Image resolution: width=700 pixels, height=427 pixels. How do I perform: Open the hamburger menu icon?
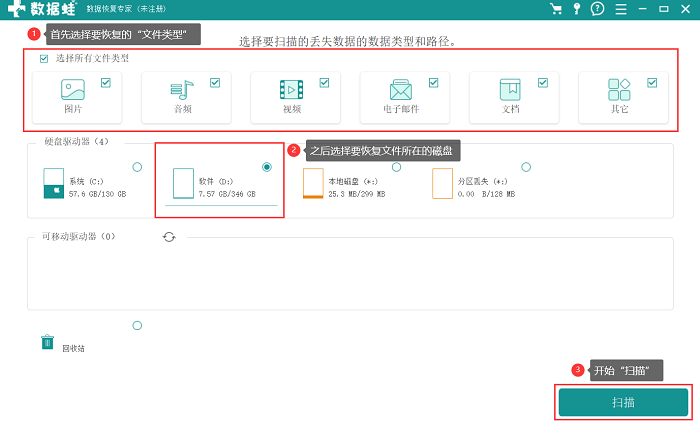pos(621,9)
